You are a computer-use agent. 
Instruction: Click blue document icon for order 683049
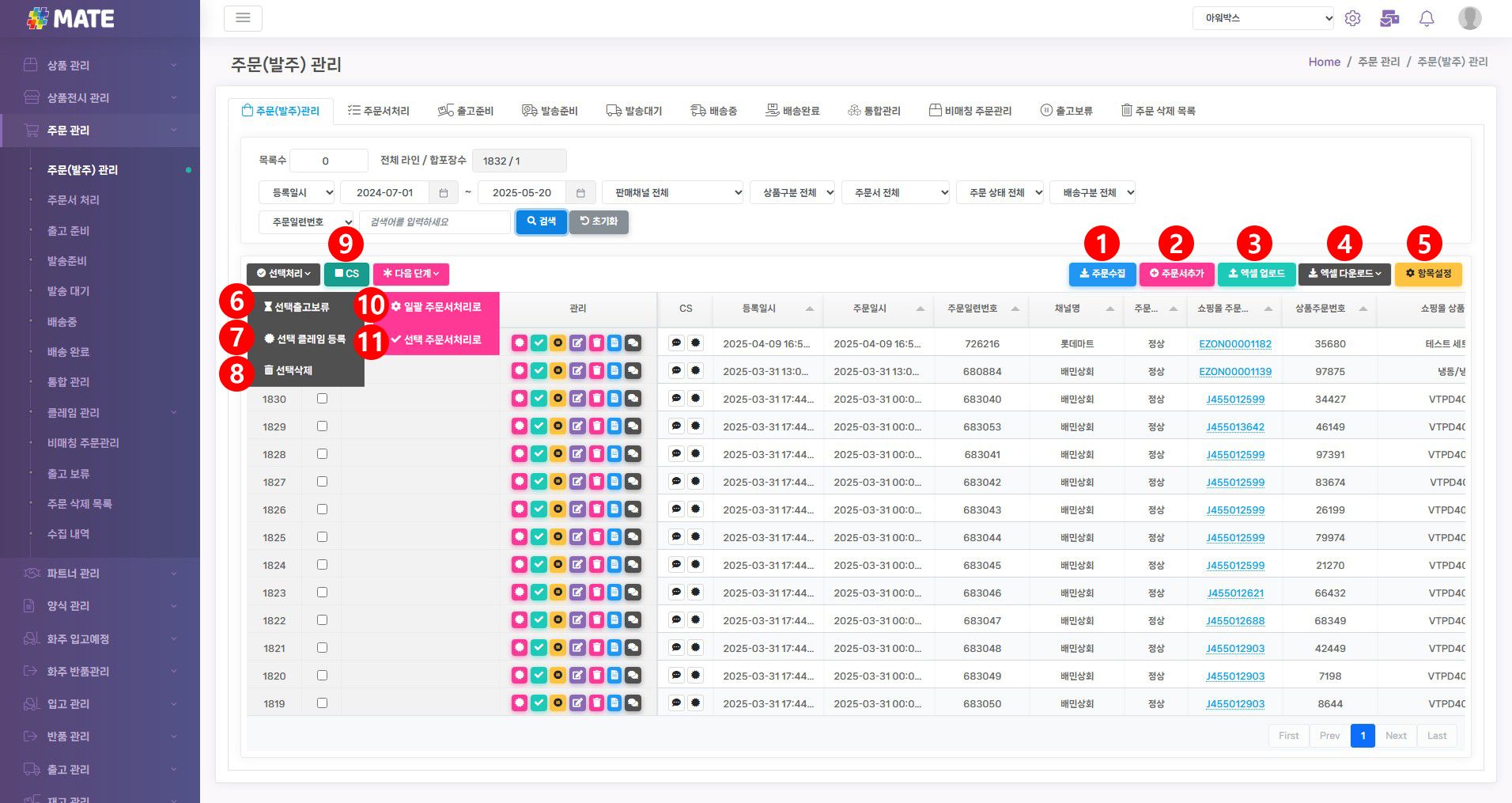pos(614,675)
